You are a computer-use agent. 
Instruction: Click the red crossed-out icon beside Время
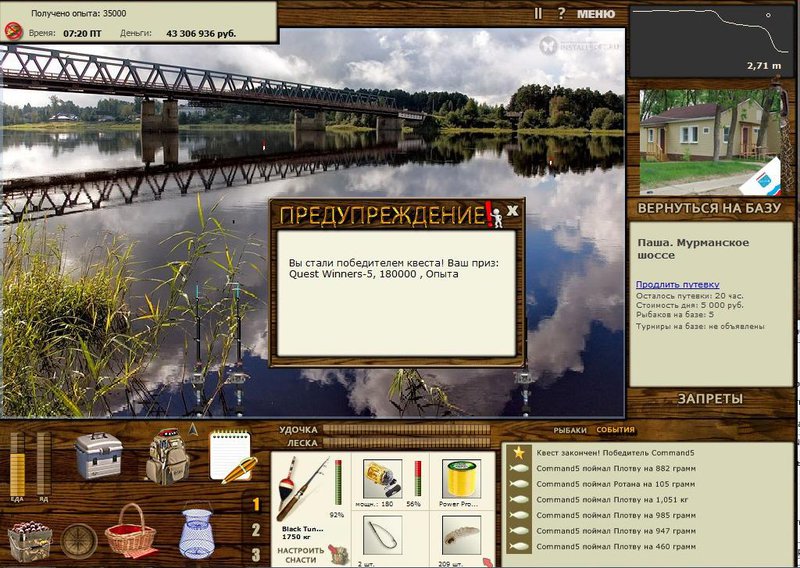(14, 32)
